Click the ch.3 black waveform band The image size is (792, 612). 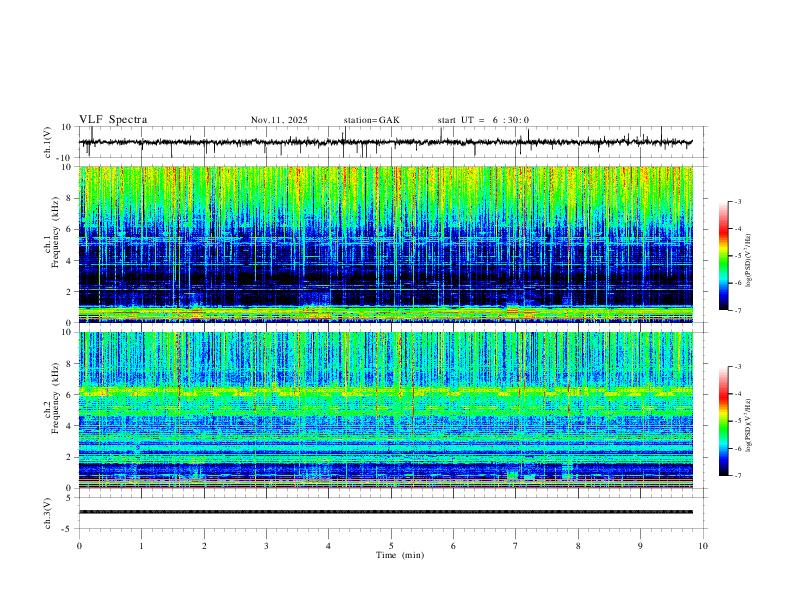[385, 512]
